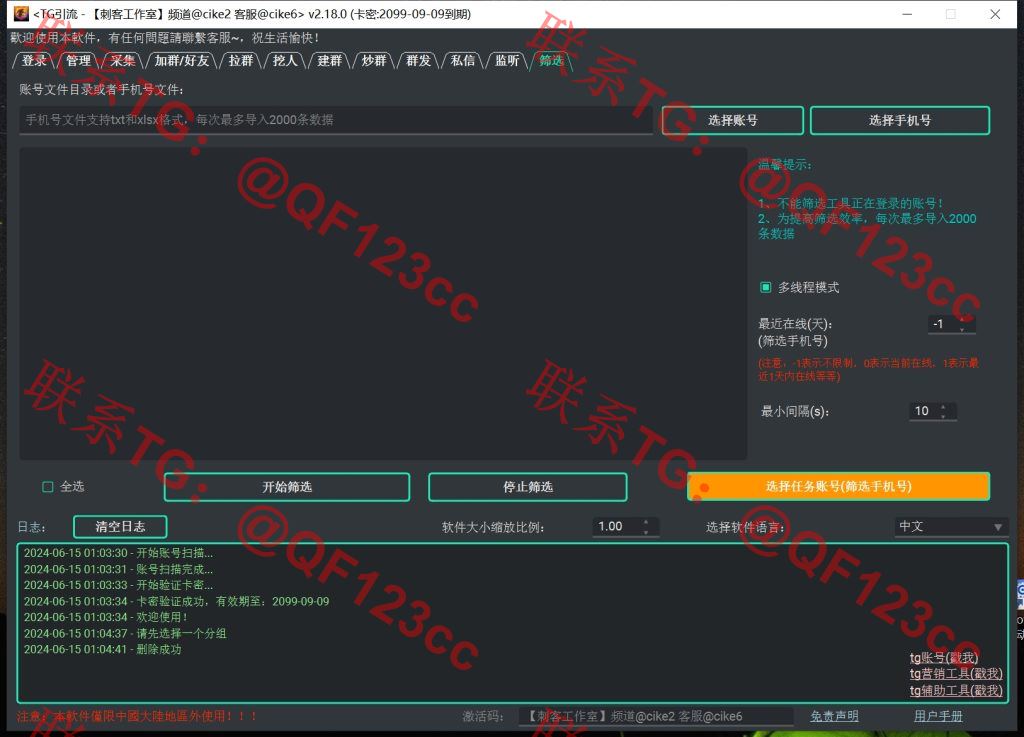Open the 私信 tab
Image resolution: width=1024 pixels, height=737 pixels.
click(462, 61)
